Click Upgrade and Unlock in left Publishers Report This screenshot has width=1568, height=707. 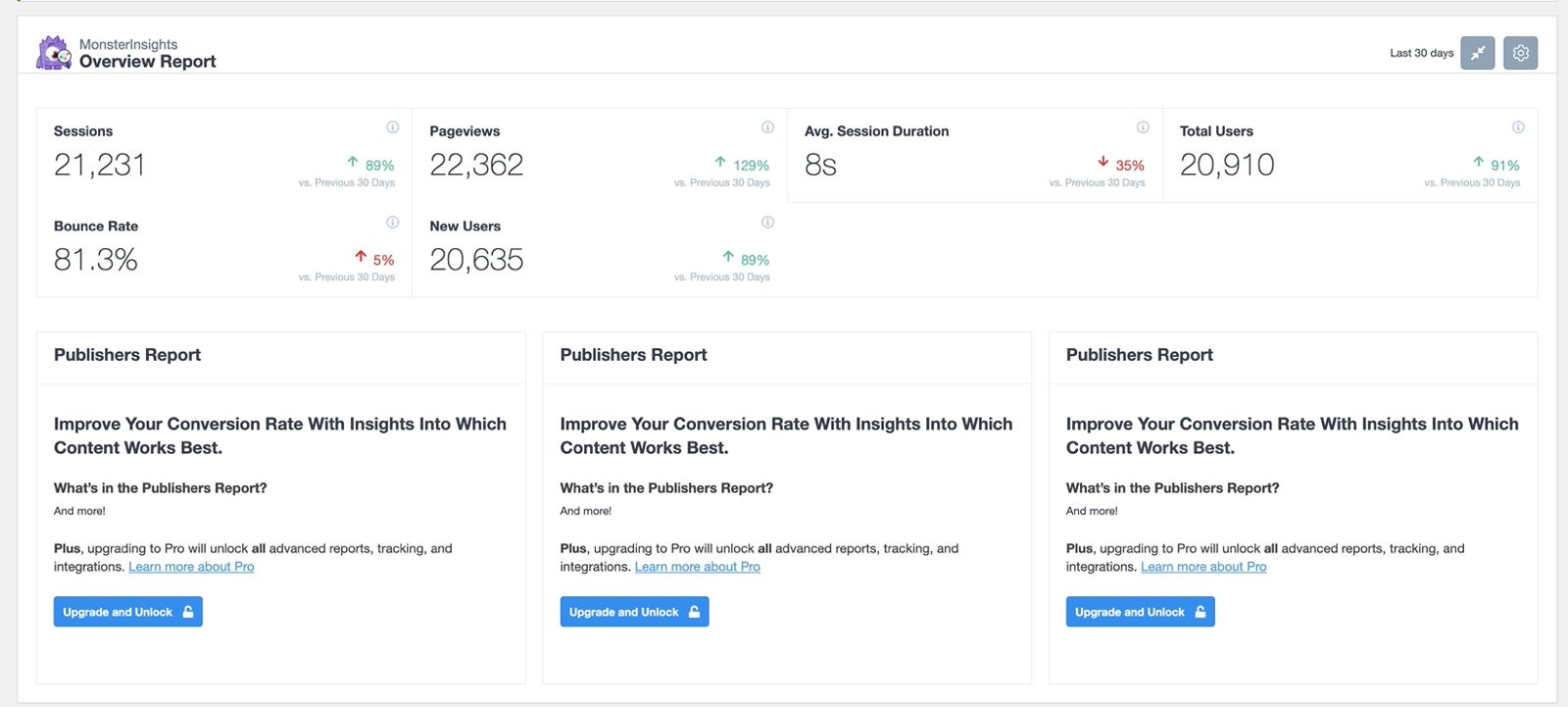pyautogui.click(x=127, y=612)
